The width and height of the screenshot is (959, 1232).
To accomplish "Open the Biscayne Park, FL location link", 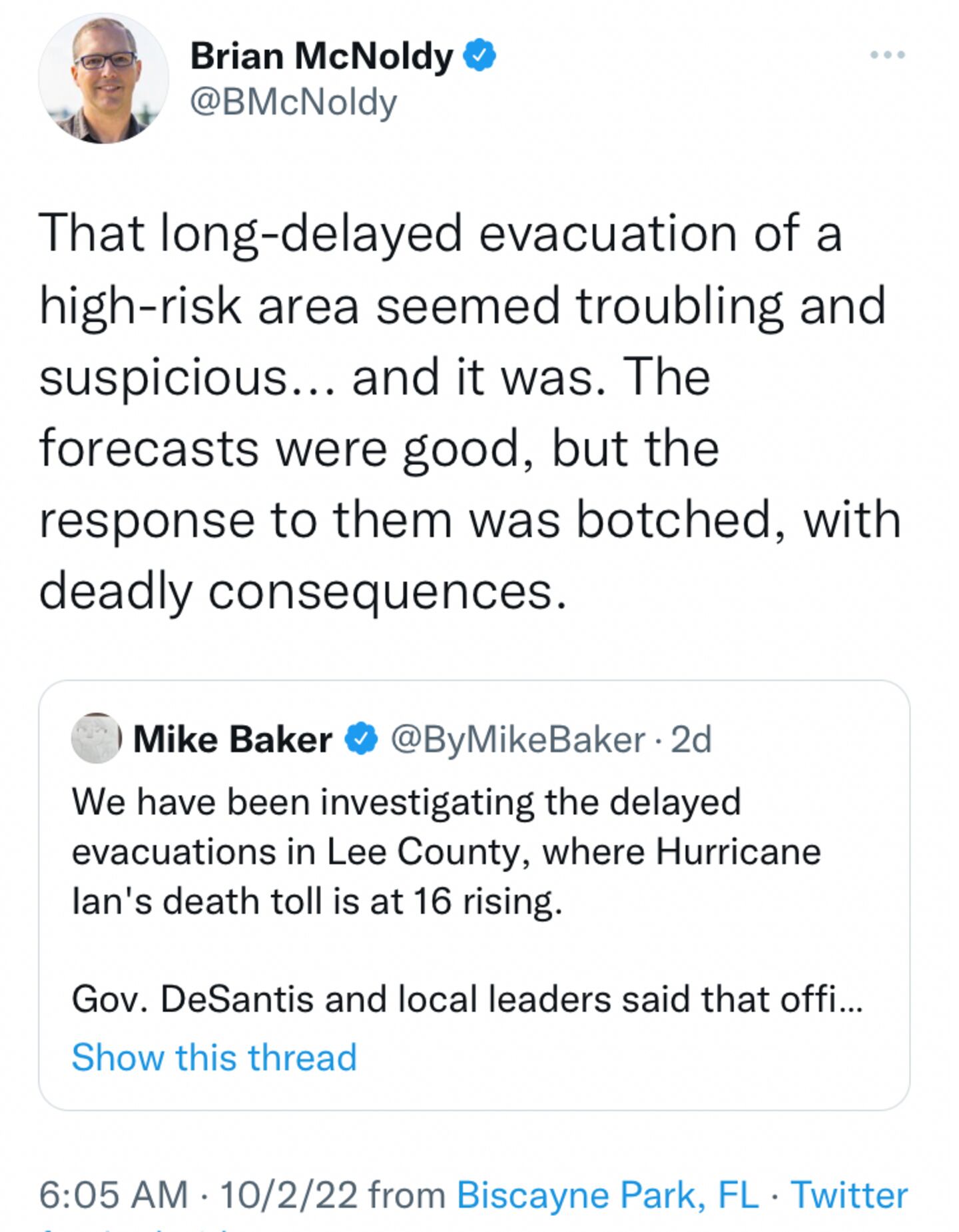I will point(607,1195).
